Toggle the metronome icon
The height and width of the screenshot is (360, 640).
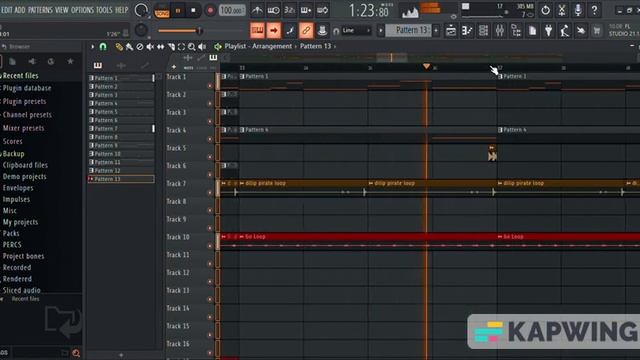point(257,10)
